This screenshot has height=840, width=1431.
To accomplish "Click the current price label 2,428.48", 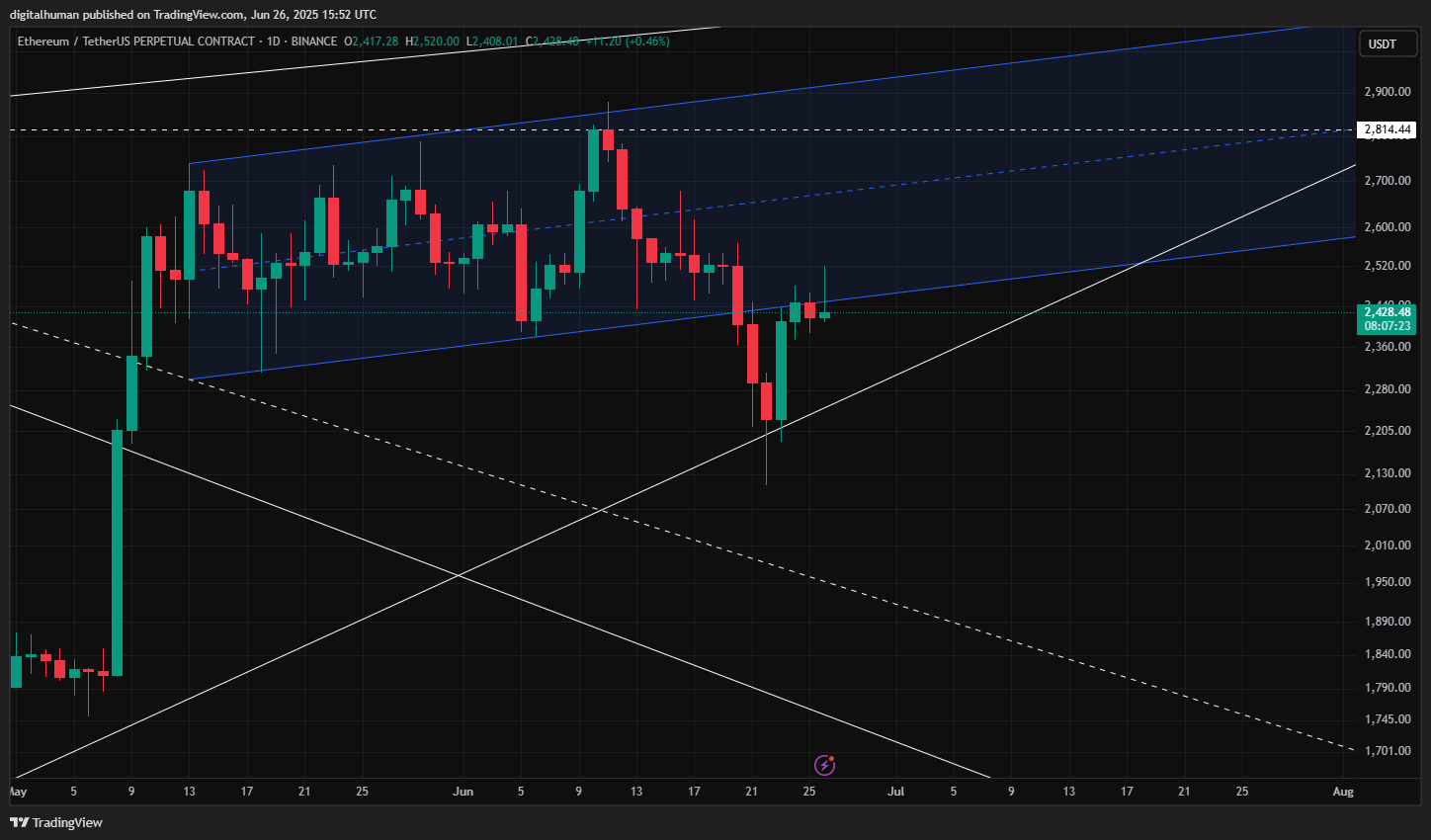I will coord(1388,312).
